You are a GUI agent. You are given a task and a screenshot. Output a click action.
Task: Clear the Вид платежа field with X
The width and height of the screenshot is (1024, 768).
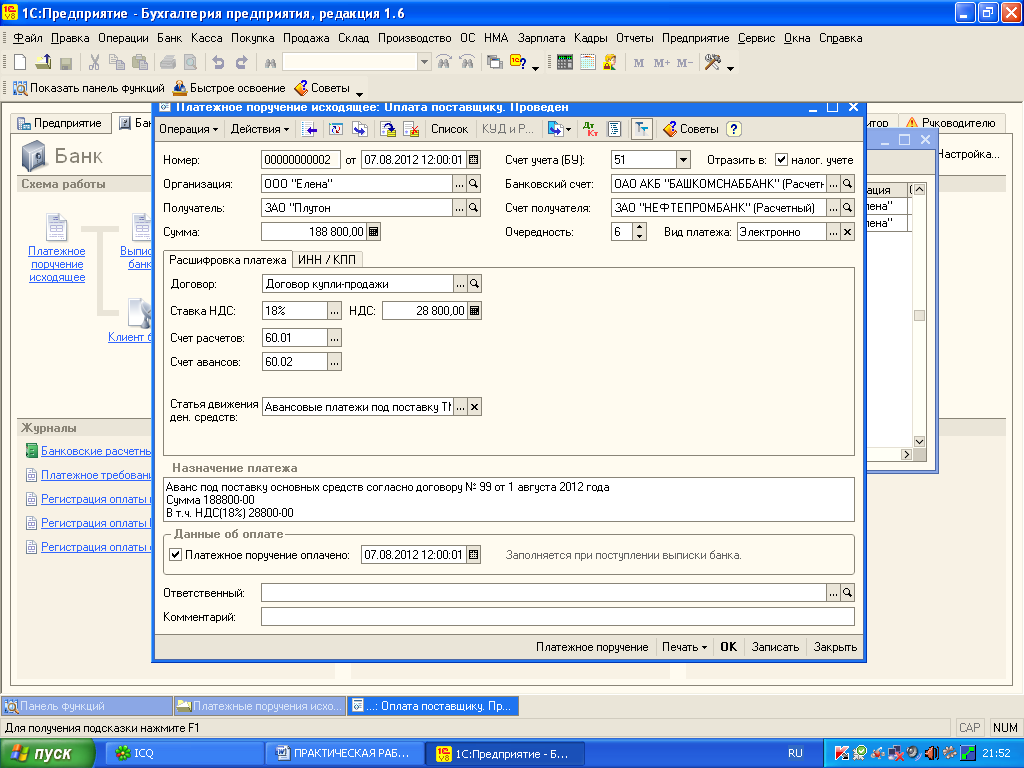click(847, 232)
